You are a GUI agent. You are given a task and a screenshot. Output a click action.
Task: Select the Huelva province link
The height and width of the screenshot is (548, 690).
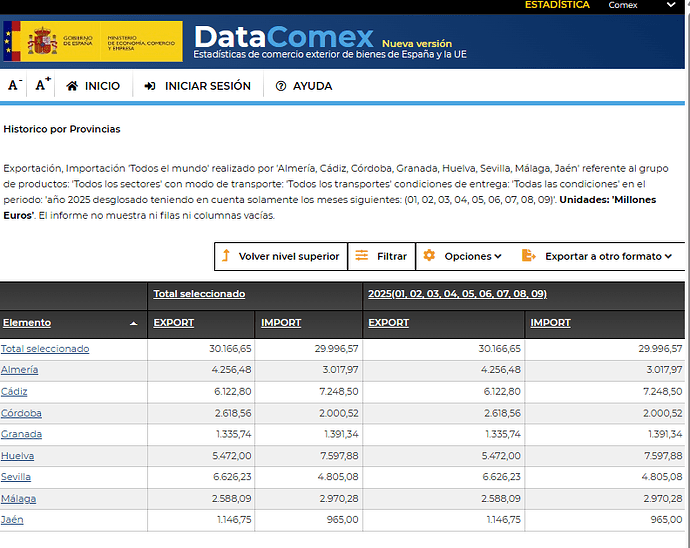[x=17, y=456]
